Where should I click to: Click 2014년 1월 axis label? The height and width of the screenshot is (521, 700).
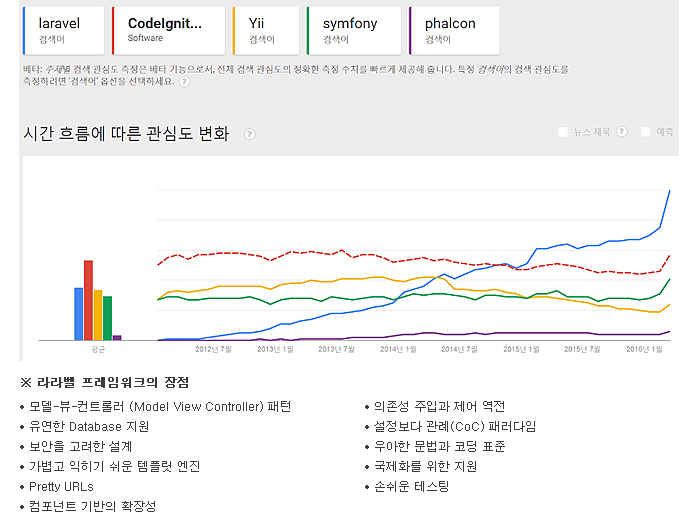click(x=398, y=349)
